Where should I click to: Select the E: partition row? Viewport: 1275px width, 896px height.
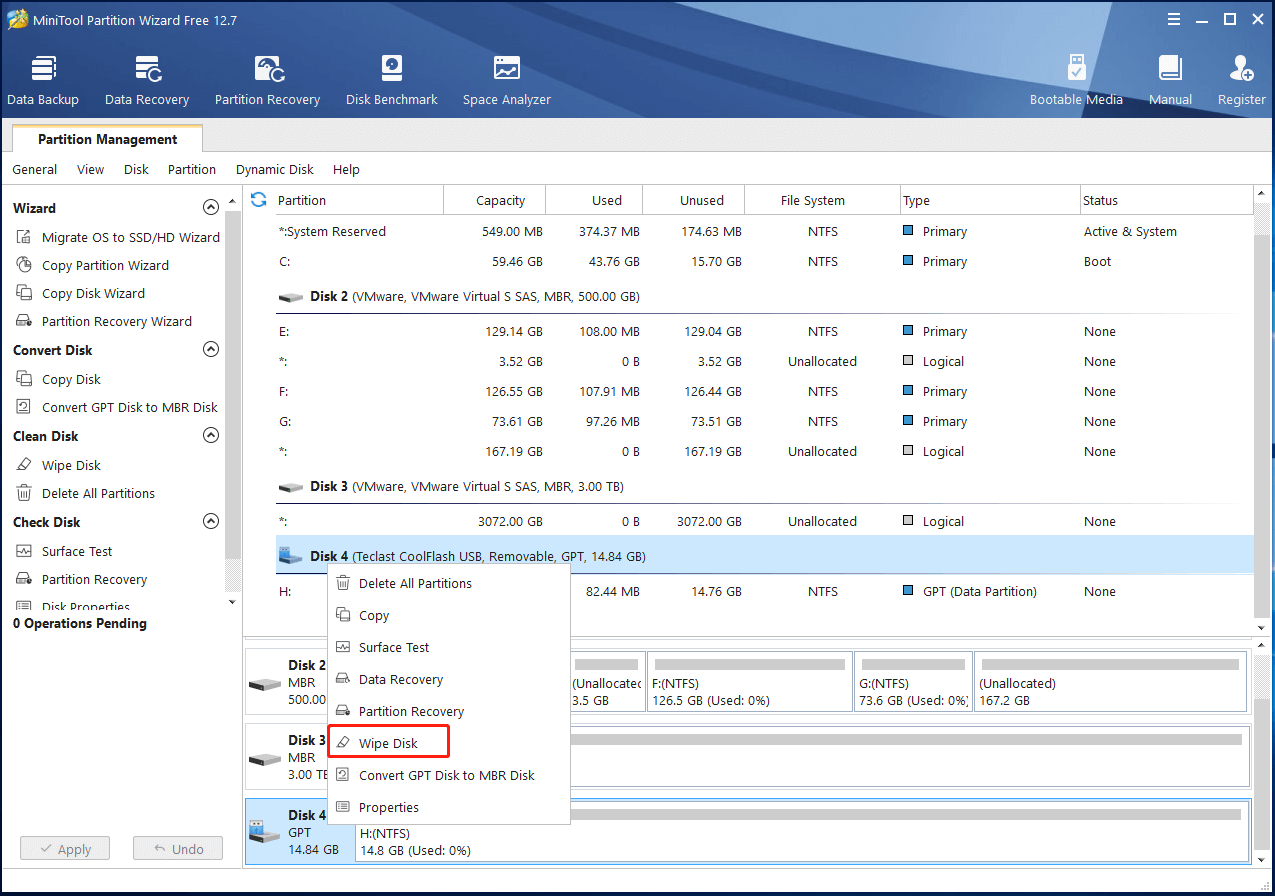764,331
